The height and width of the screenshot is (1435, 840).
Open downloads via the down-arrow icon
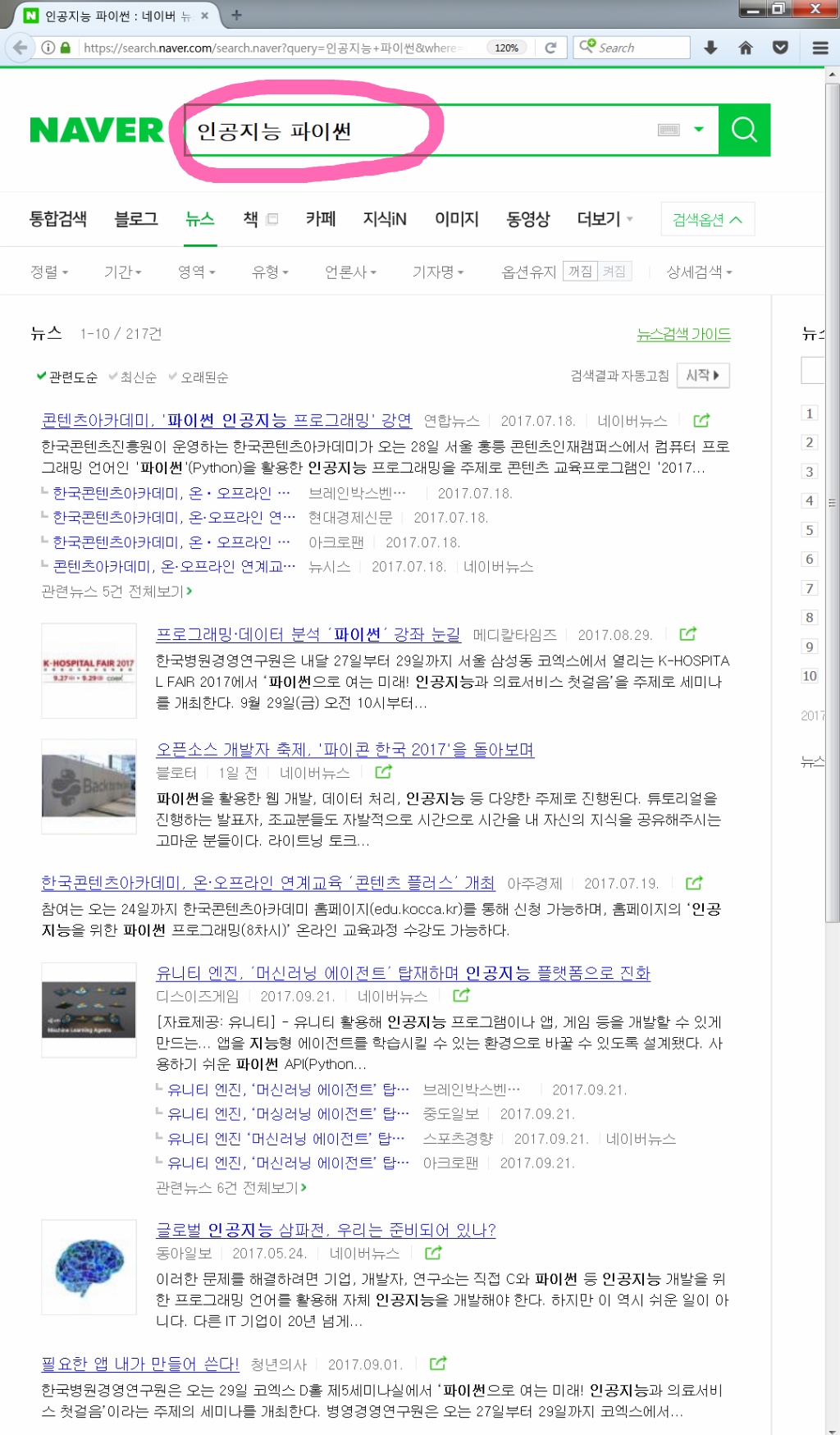(710, 48)
